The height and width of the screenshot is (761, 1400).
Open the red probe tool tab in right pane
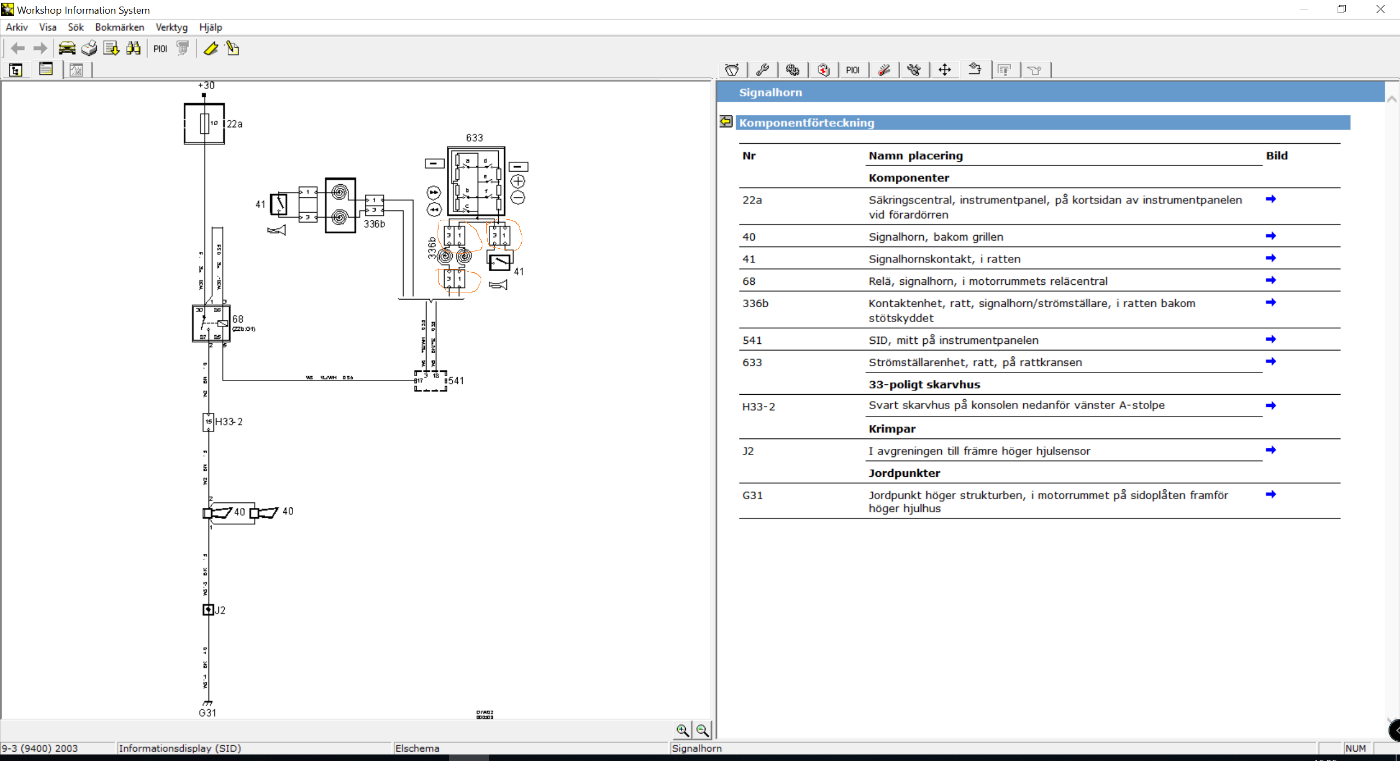(883, 70)
